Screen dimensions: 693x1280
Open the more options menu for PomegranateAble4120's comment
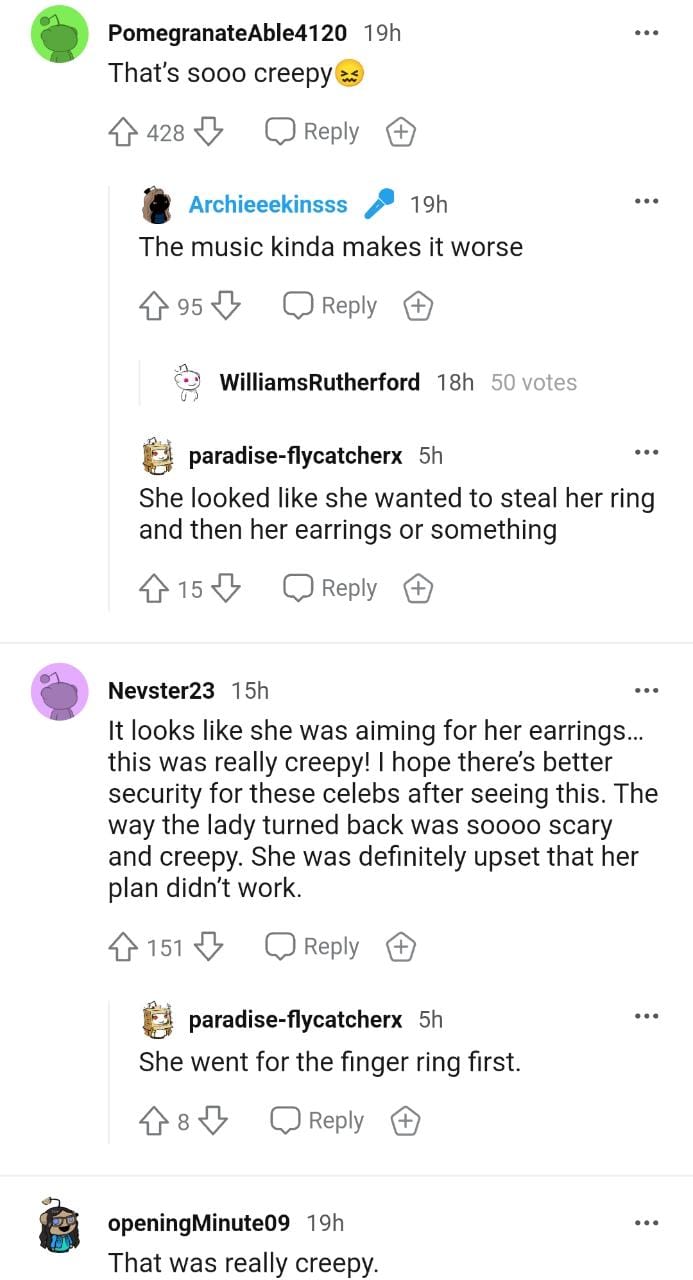click(647, 32)
